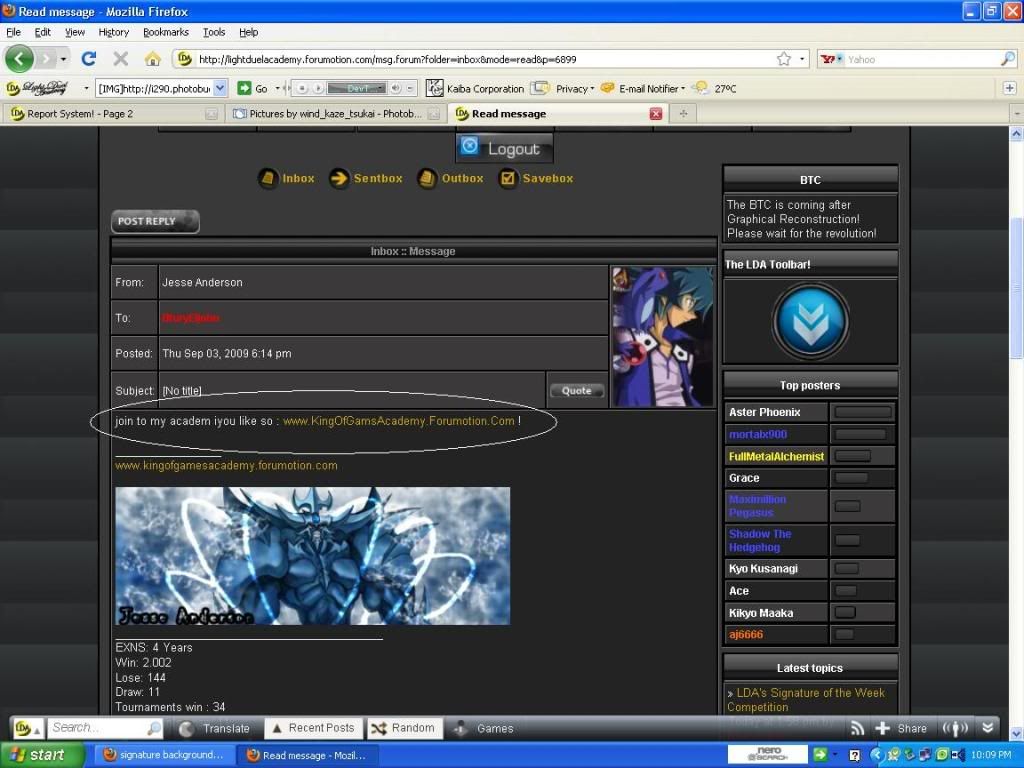Open the Outbox folder icon

tap(426, 178)
